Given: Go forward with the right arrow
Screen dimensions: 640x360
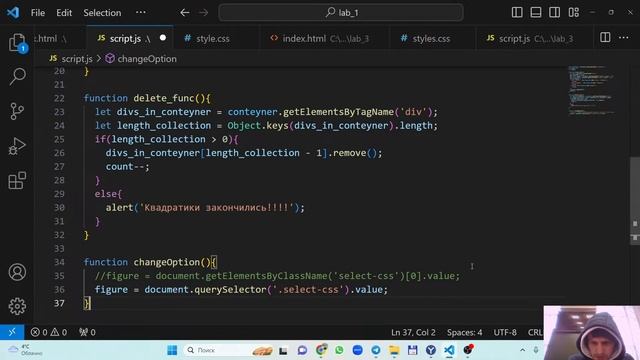Looking at the screenshot, I should pos(203,13).
